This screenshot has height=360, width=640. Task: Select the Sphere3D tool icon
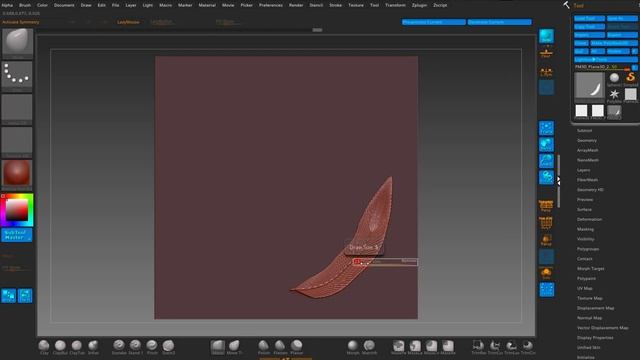[614, 79]
